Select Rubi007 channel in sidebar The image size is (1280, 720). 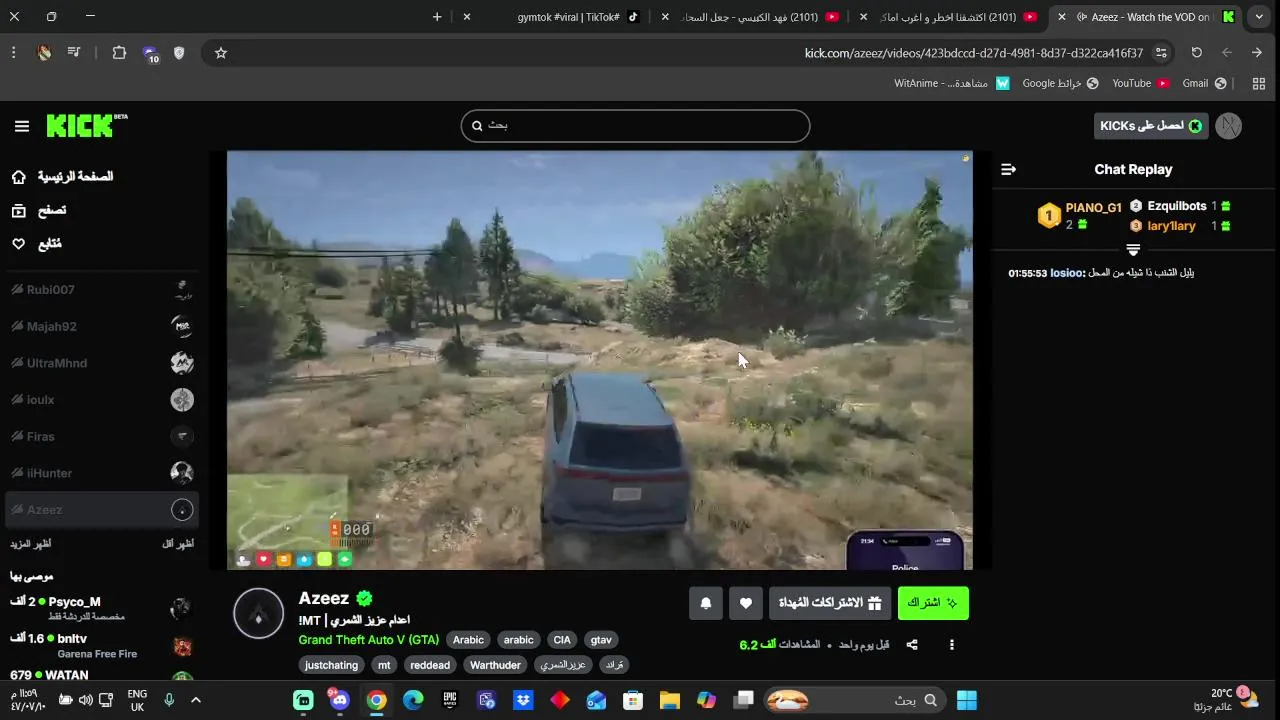[x=102, y=290]
